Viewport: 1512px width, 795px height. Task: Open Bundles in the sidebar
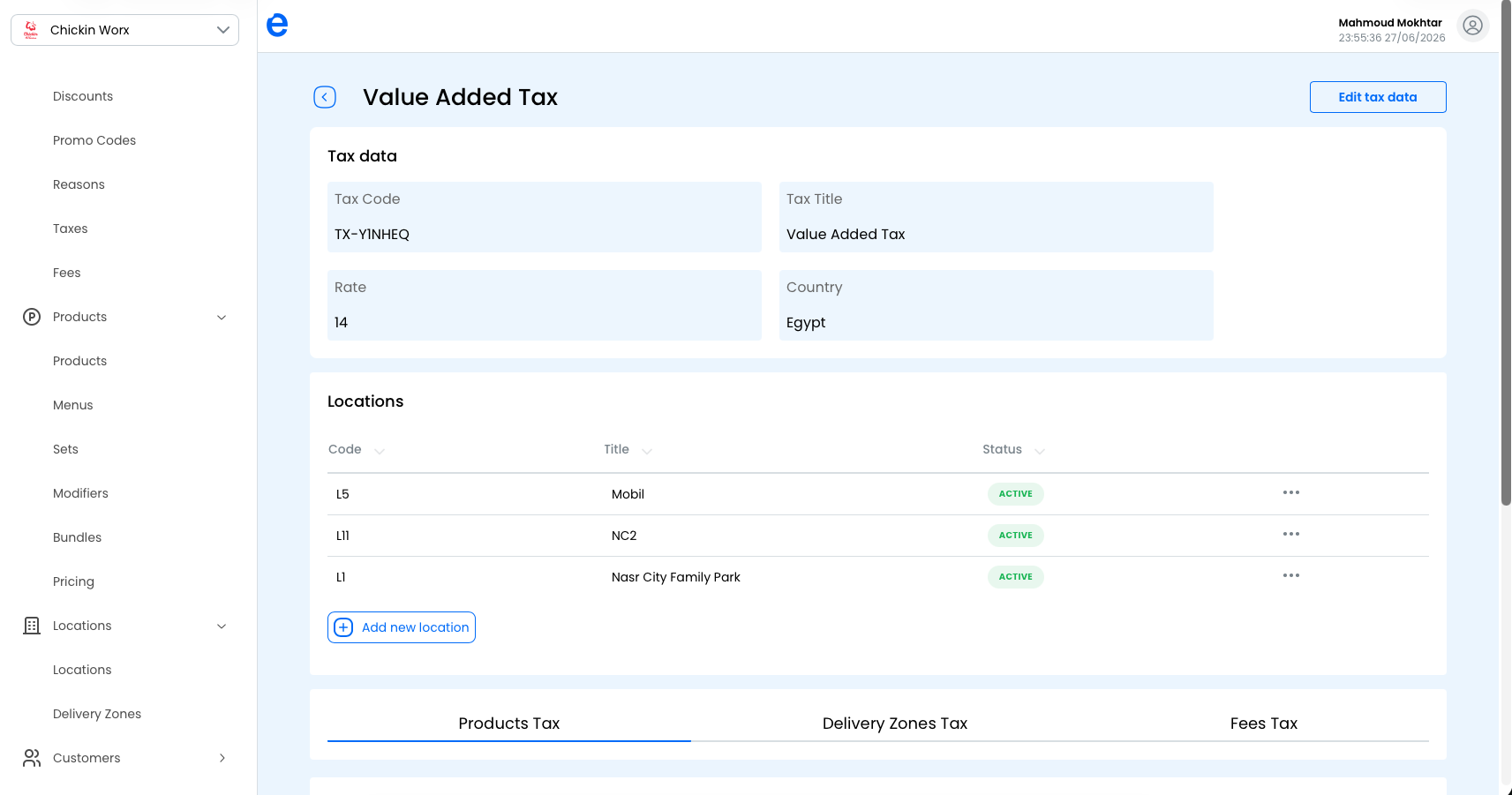78,537
